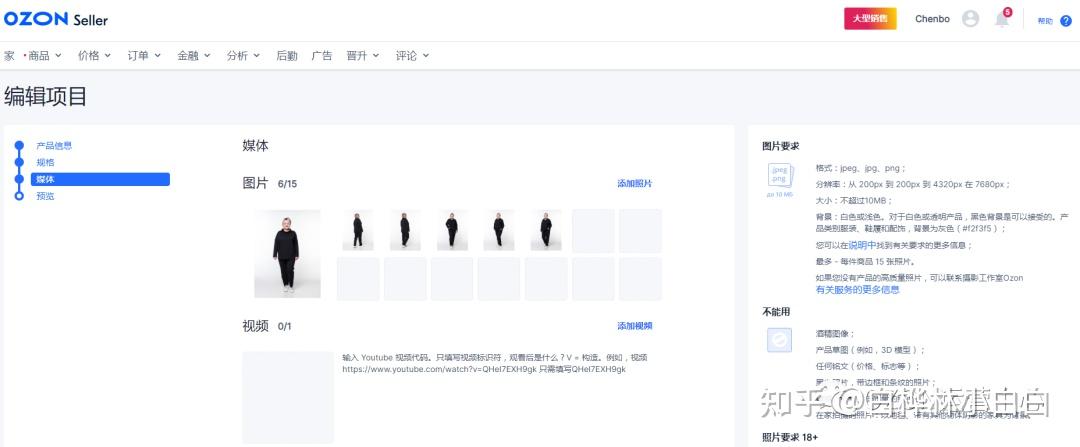Click the 大型销售 promo button
Image resolution: width=1080 pixels, height=447 pixels.
(x=870, y=19)
